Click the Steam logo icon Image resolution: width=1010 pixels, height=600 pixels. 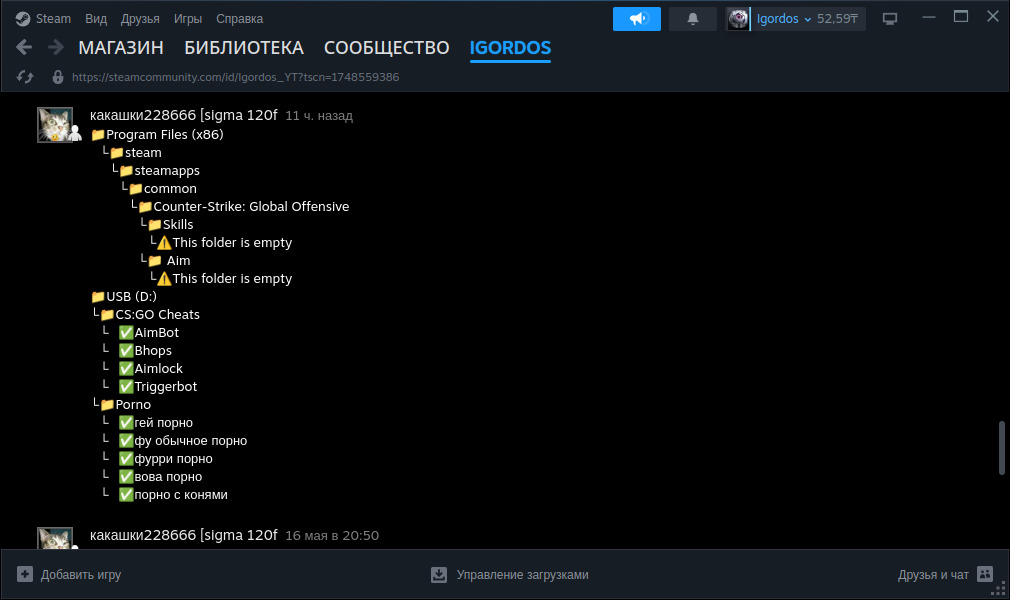[x=23, y=19]
